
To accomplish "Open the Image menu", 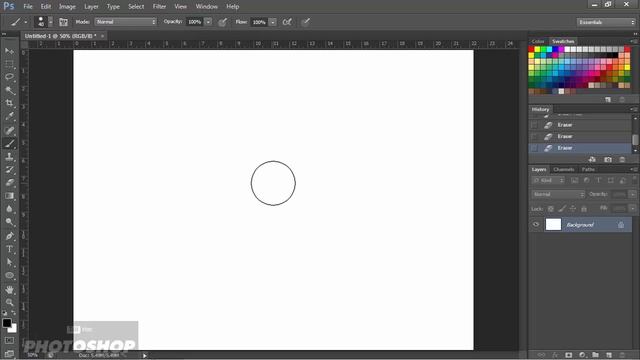I will (67, 7).
